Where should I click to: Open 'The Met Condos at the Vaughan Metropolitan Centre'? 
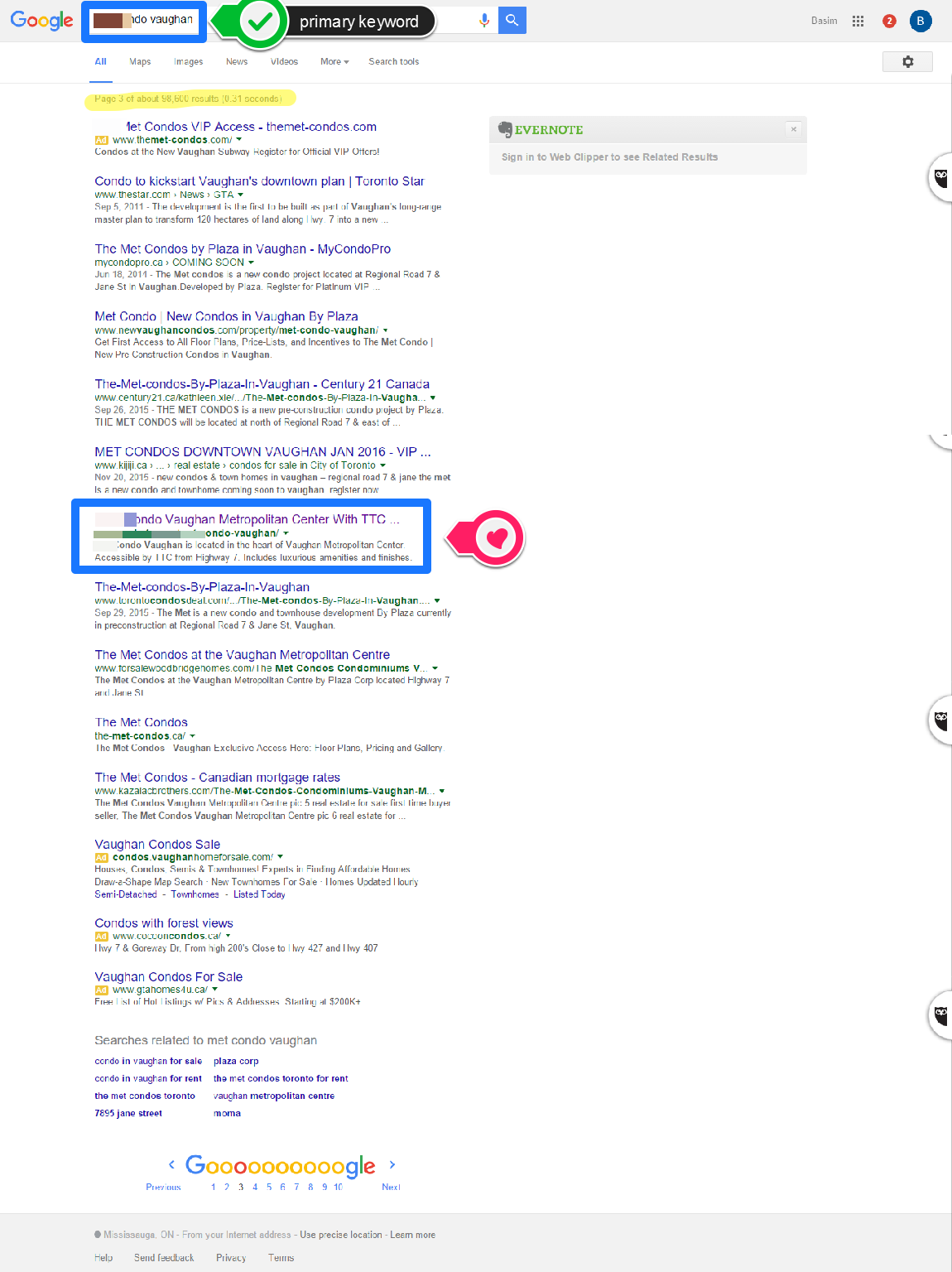point(242,654)
